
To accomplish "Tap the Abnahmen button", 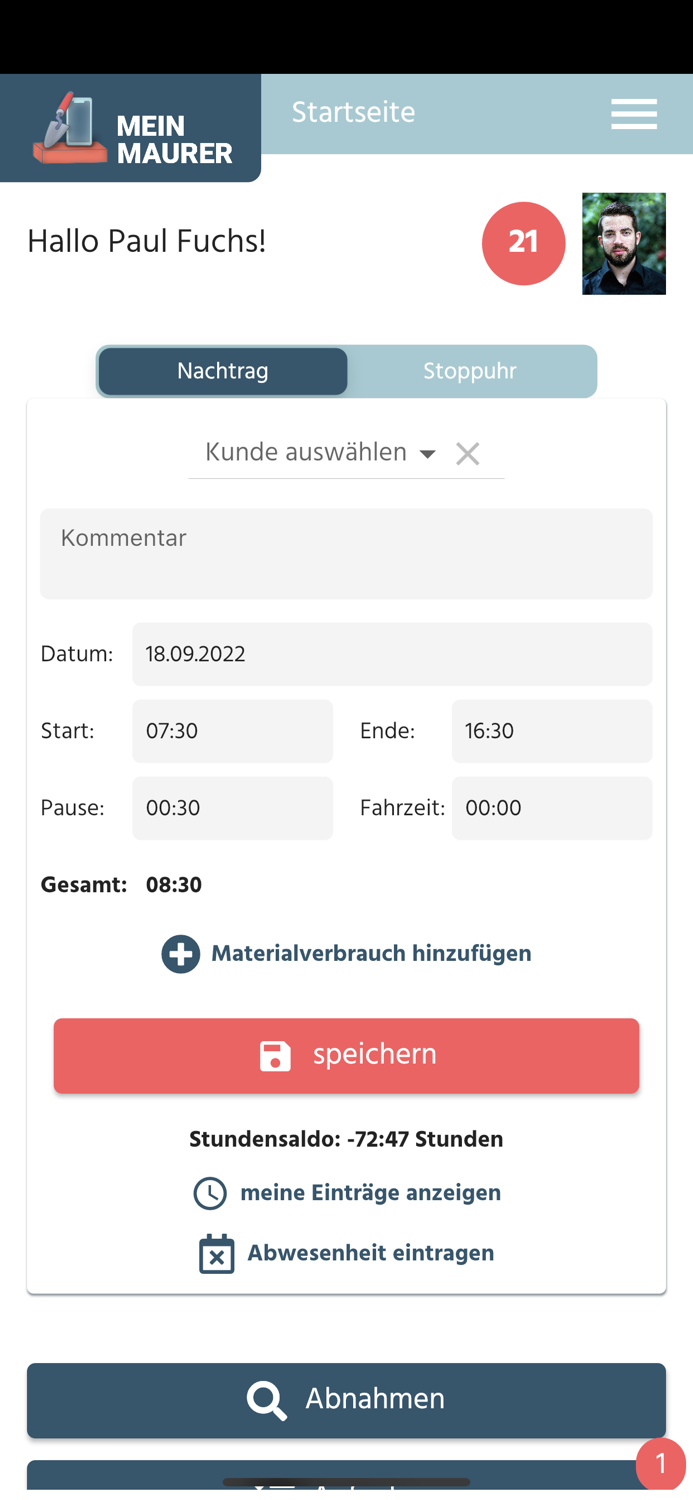I will (346, 1400).
